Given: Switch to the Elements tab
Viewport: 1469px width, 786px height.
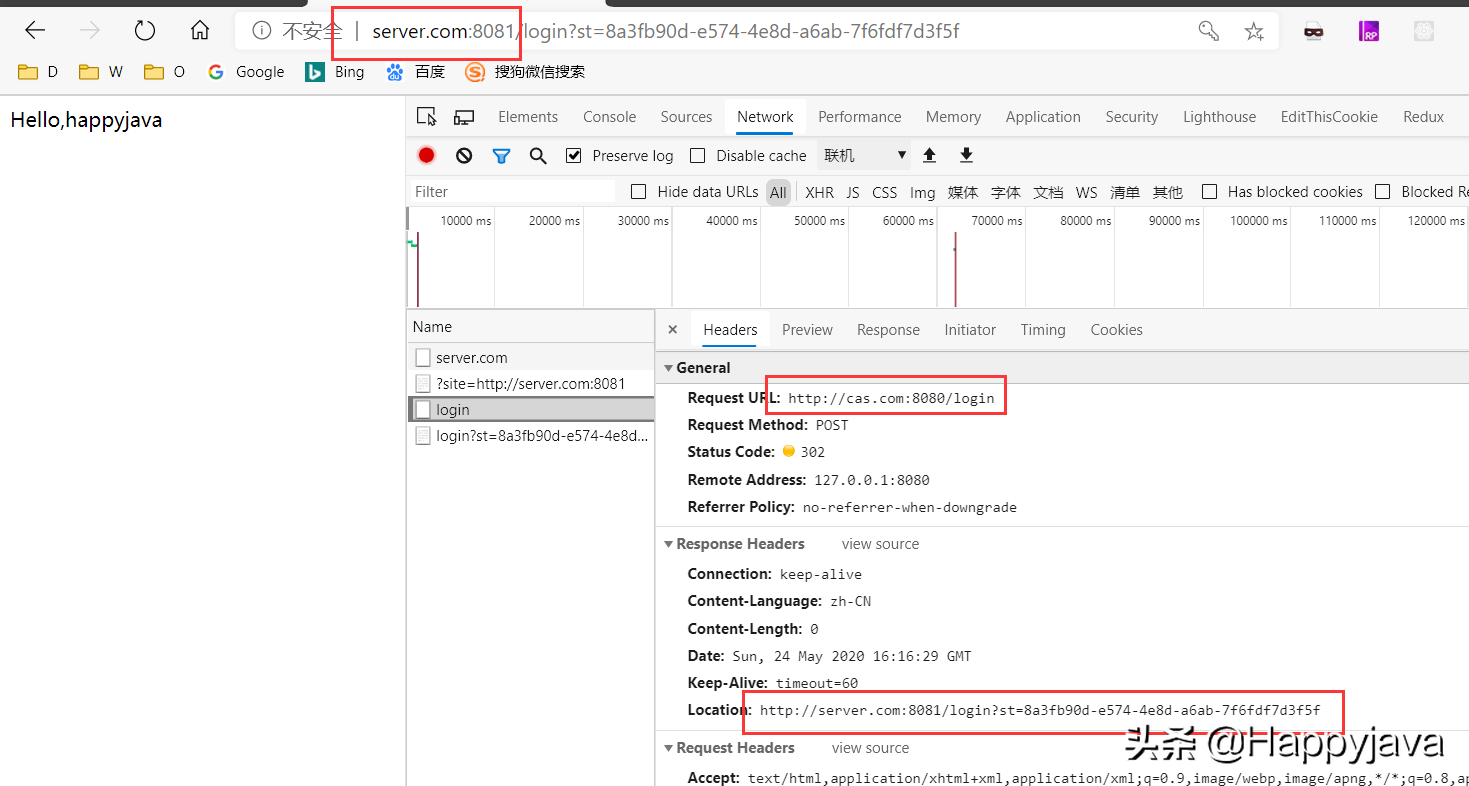Looking at the screenshot, I should (528, 117).
